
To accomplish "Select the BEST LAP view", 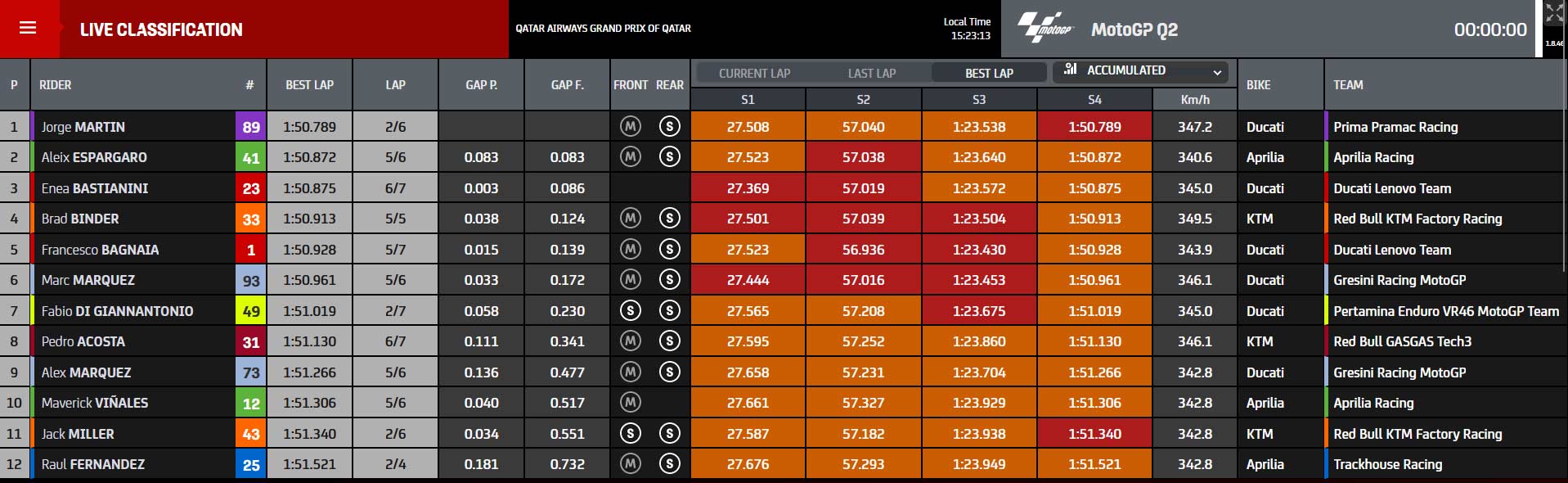I will click(989, 73).
